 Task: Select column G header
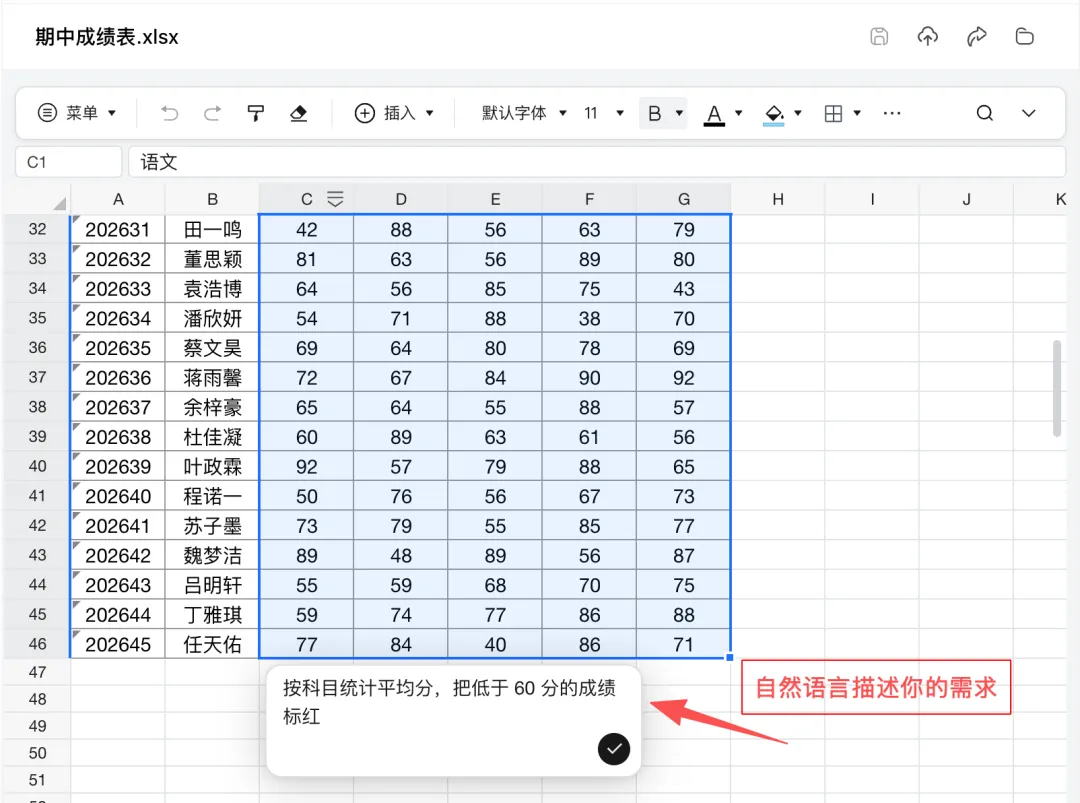coord(683,199)
